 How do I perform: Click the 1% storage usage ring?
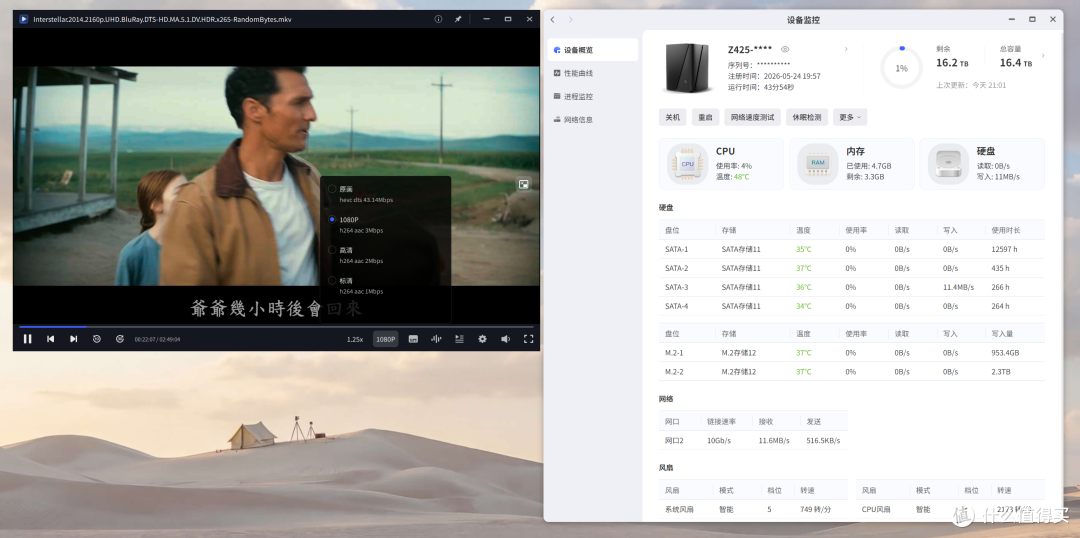pyautogui.click(x=902, y=68)
